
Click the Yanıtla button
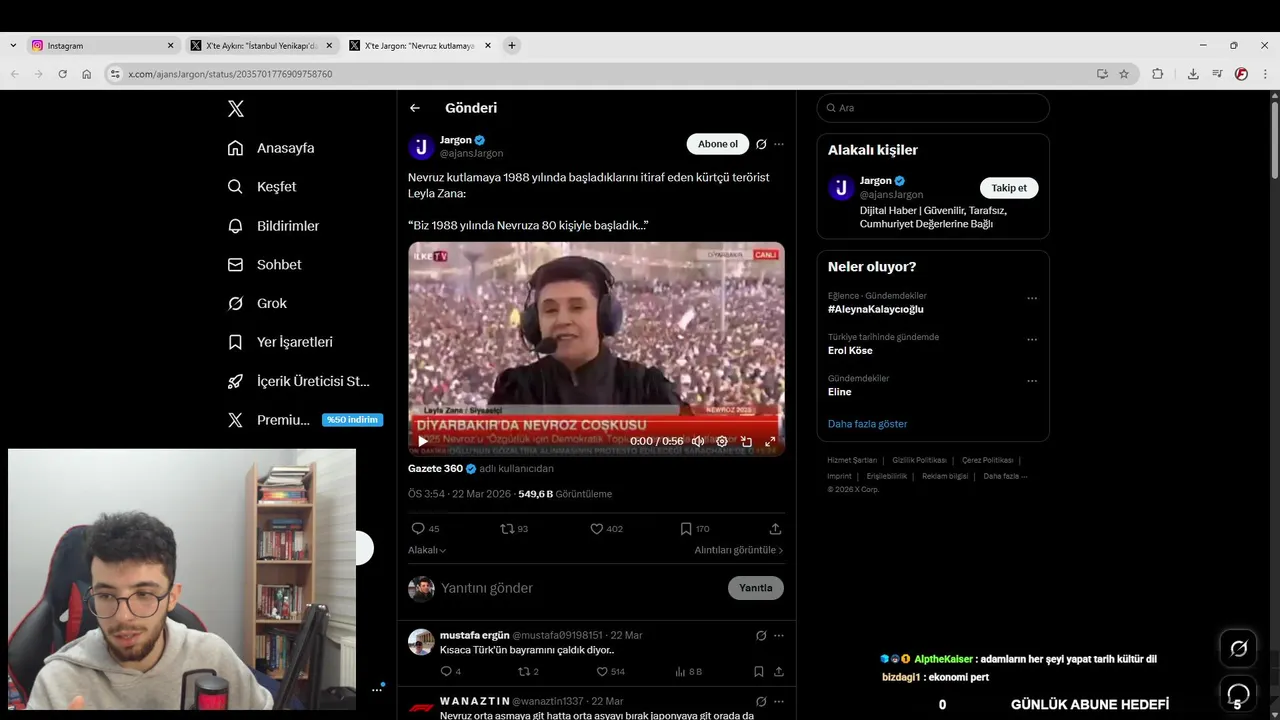756,588
